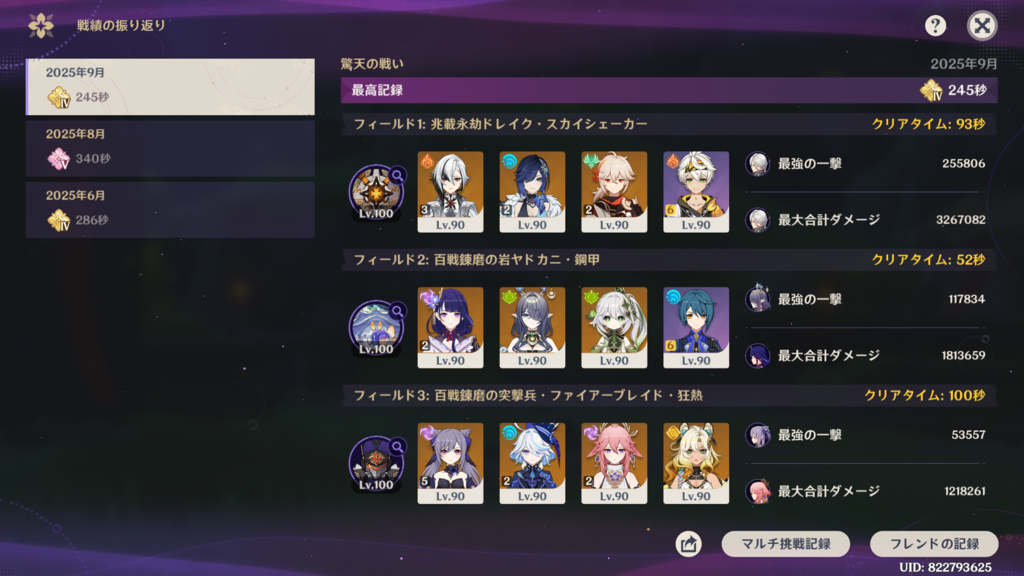Select the 2025年9月 record tab

coord(170,87)
